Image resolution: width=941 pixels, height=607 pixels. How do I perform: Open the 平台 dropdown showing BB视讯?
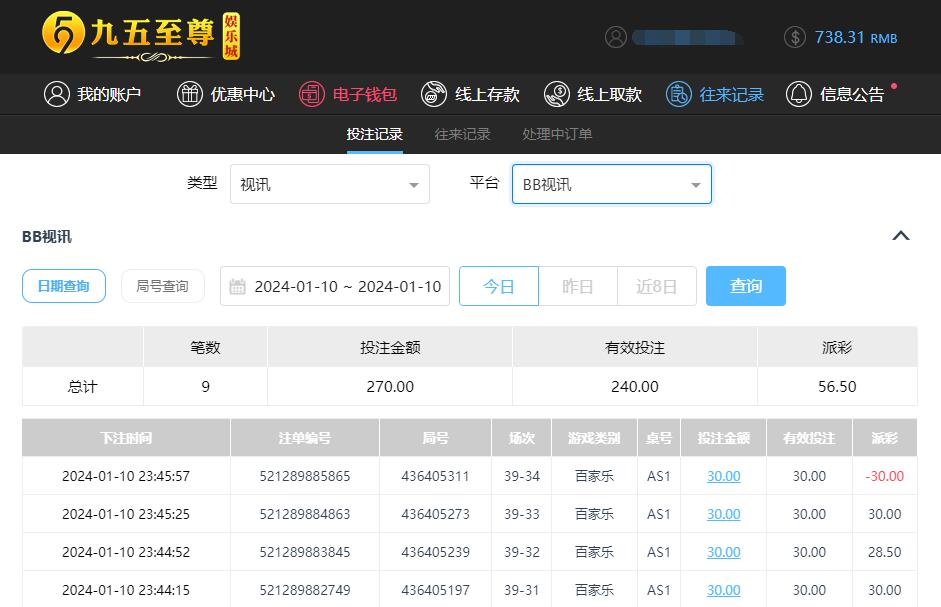tap(611, 184)
